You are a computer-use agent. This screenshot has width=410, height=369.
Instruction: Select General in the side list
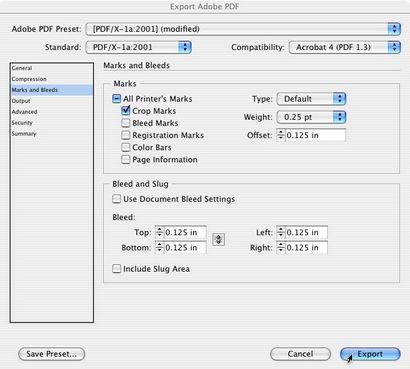tap(52, 68)
